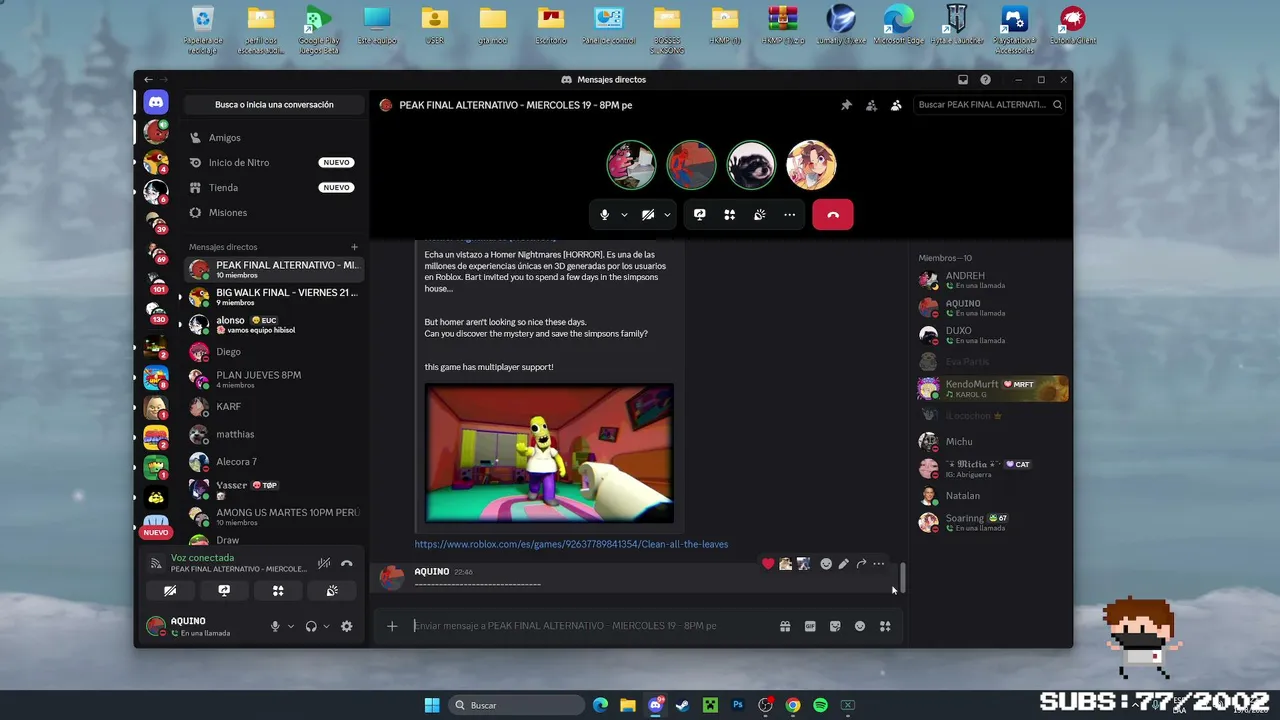Viewport: 1280px width, 720px height.
Task: Open the Tienda tab
Action: pos(273,188)
